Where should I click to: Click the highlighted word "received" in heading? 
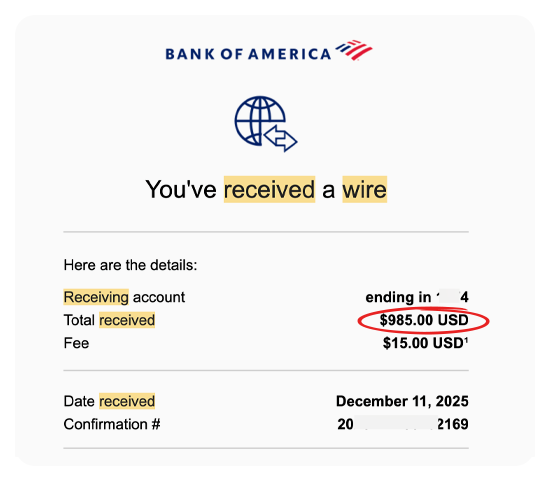(x=269, y=189)
